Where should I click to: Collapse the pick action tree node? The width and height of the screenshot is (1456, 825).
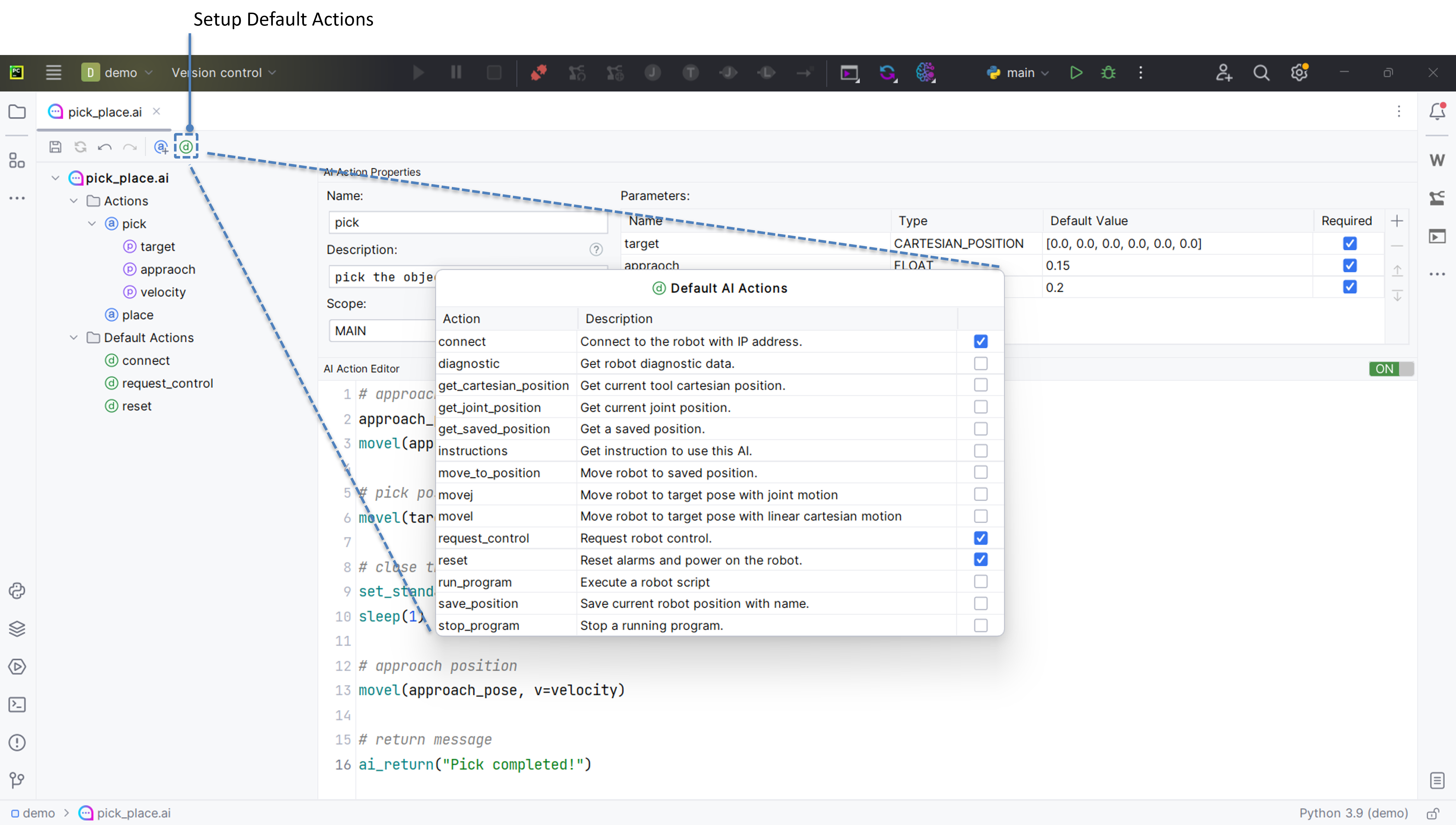coord(92,224)
